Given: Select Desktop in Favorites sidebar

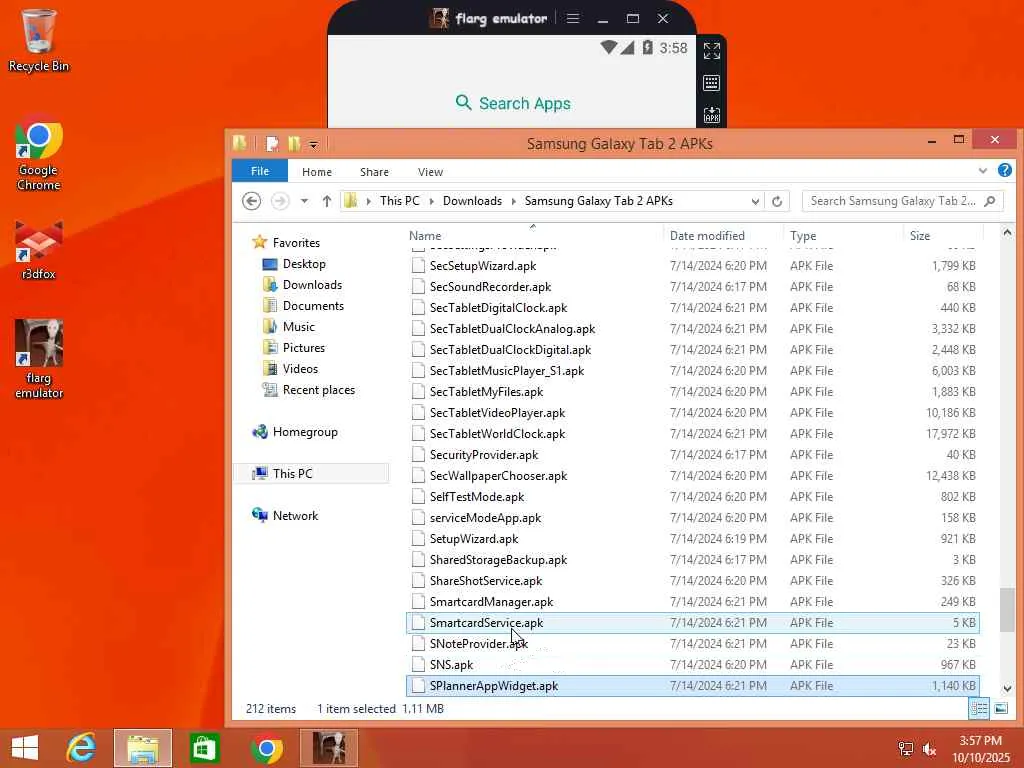Looking at the screenshot, I should 304,264.
